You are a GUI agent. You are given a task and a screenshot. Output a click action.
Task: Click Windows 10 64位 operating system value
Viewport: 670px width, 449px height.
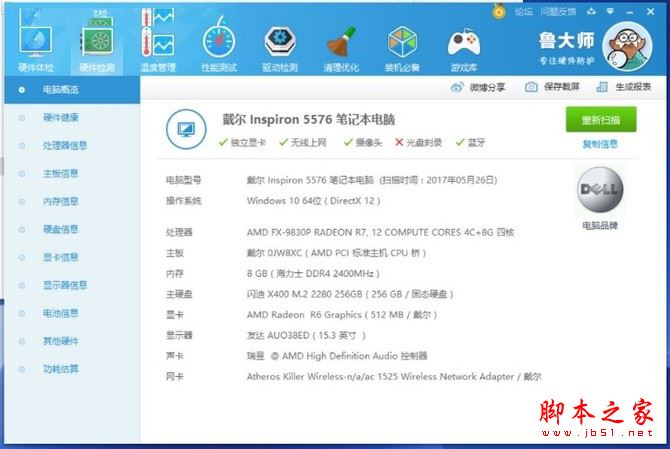(314, 201)
